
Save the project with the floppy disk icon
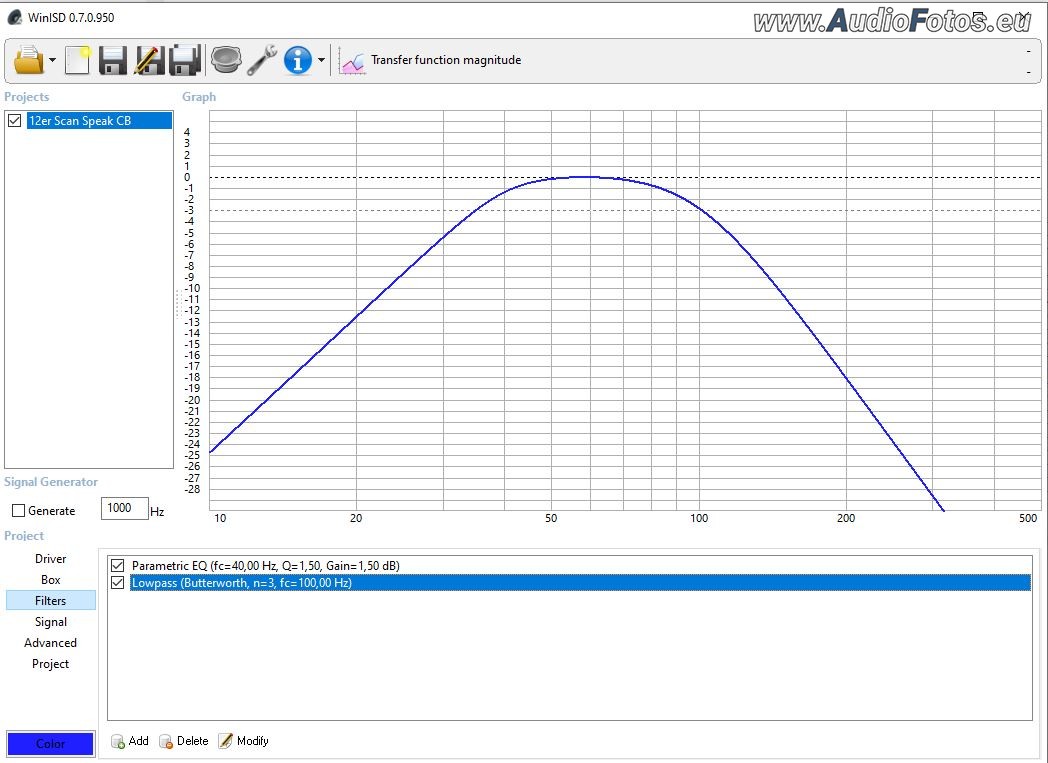113,60
